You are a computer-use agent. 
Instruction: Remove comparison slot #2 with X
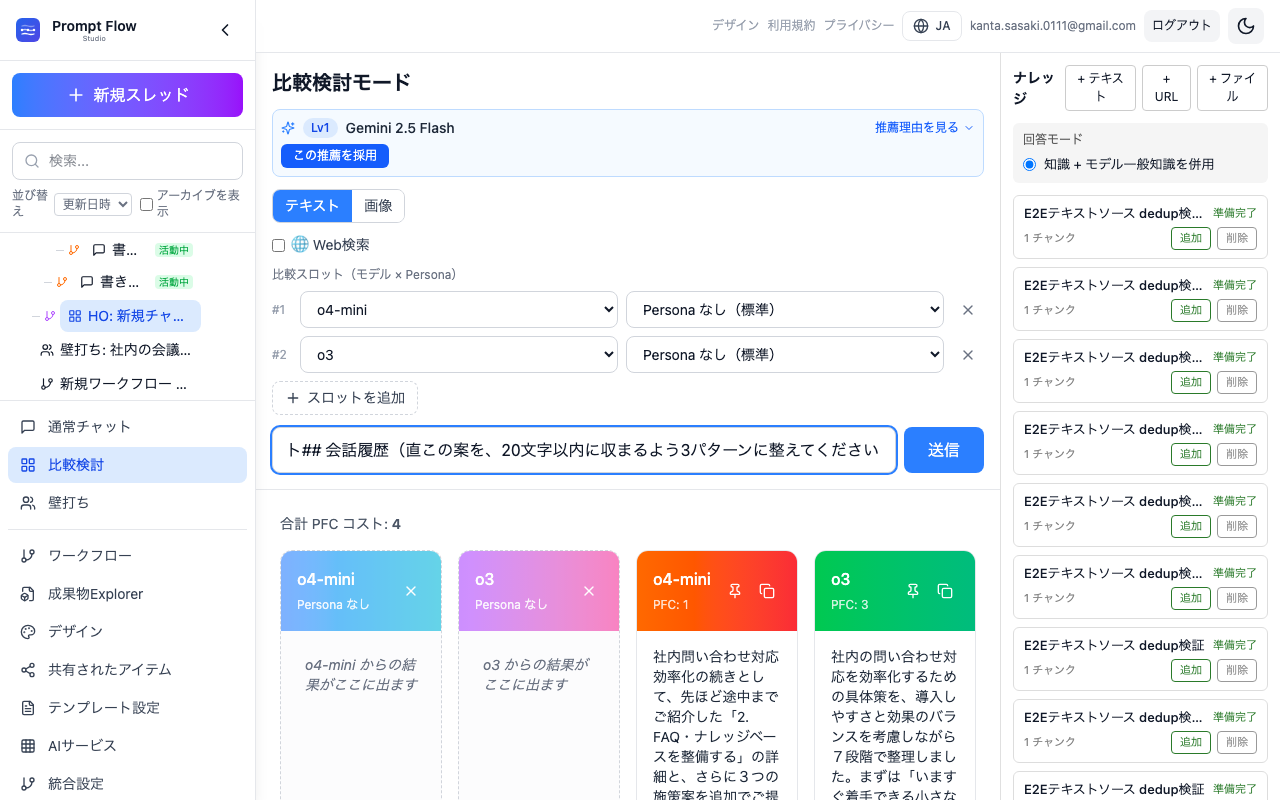pyautogui.click(x=968, y=355)
